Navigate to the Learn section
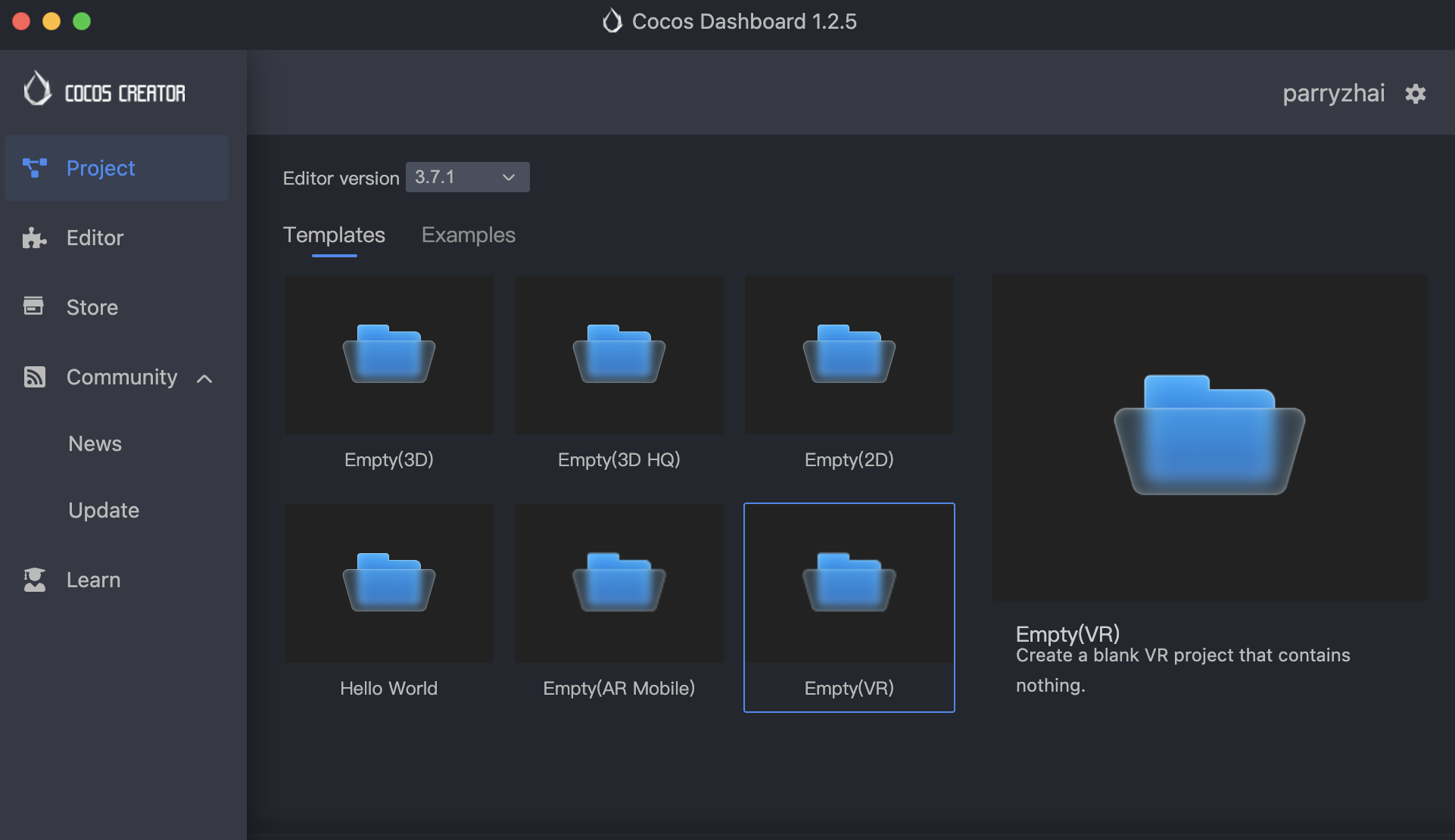The height and width of the screenshot is (840, 1455). 93,580
